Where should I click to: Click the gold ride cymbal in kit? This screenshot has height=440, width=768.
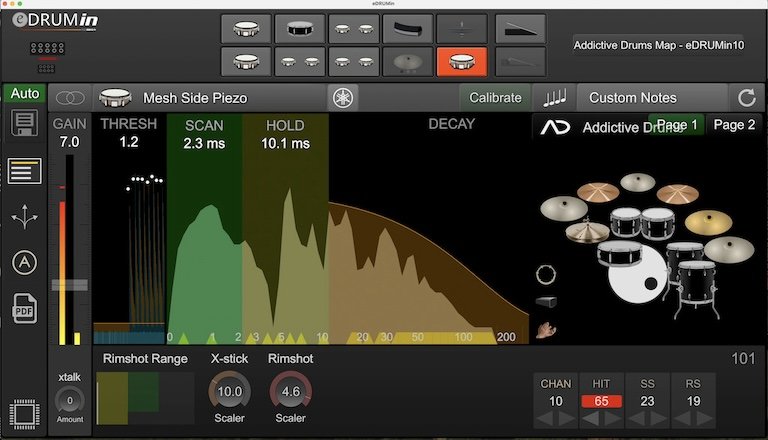(x=708, y=222)
